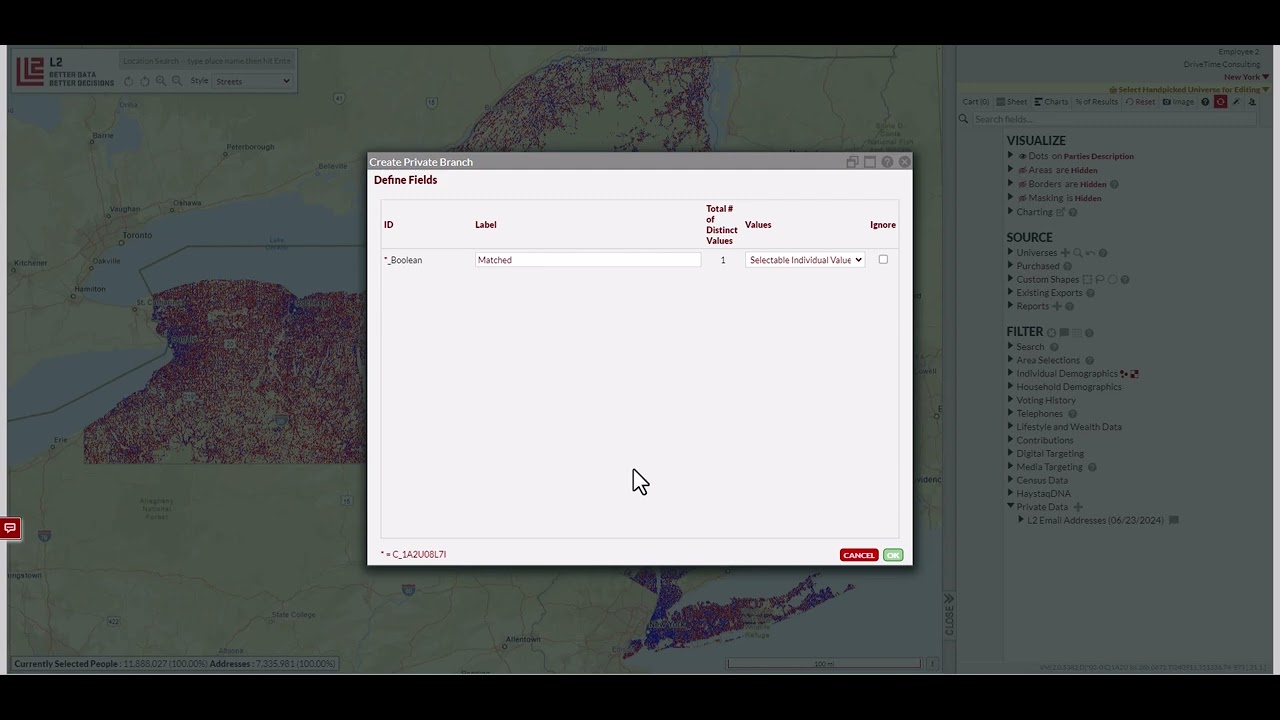The height and width of the screenshot is (720, 1280).
Task: Click the Custom Shapes circle icon
Action: coord(1112,279)
